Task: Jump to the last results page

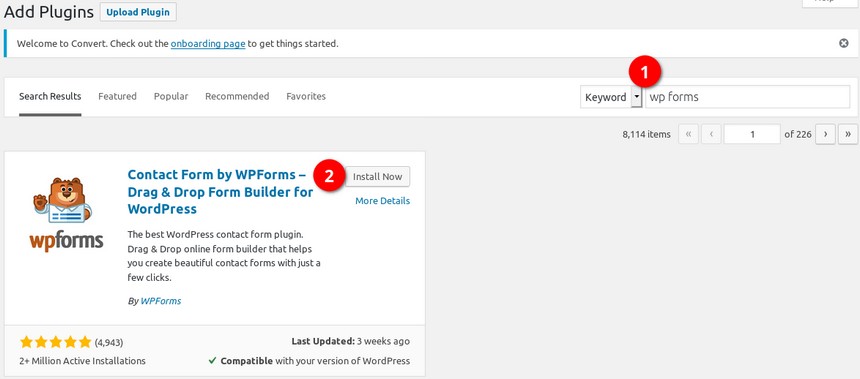Action: 848,134
